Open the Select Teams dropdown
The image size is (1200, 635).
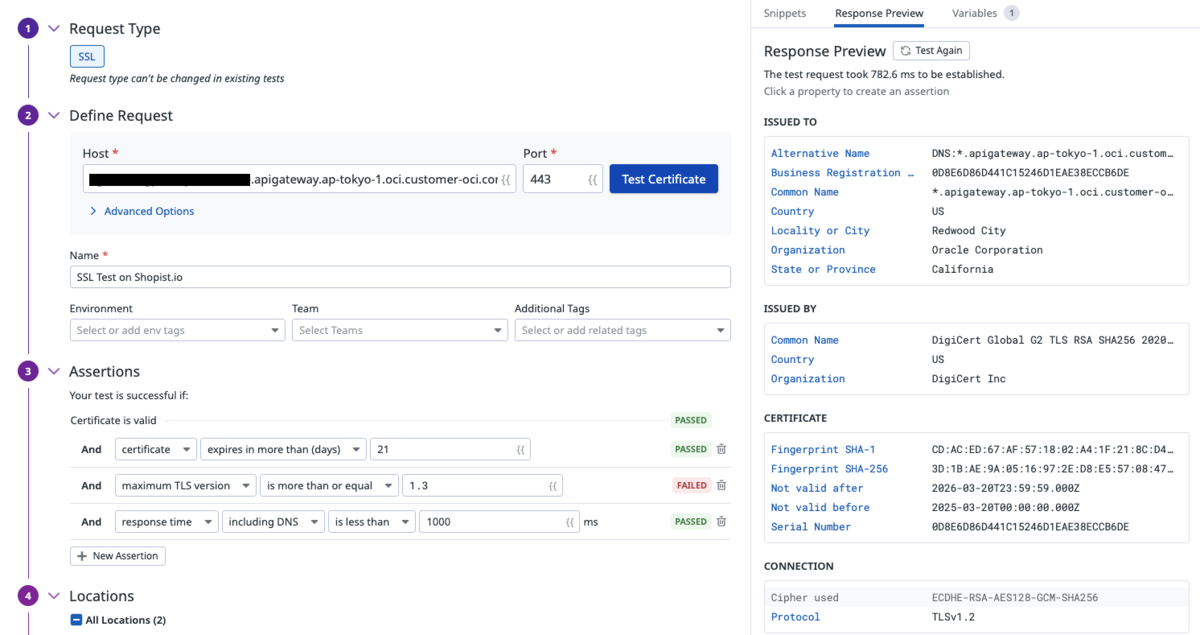pos(400,330)
